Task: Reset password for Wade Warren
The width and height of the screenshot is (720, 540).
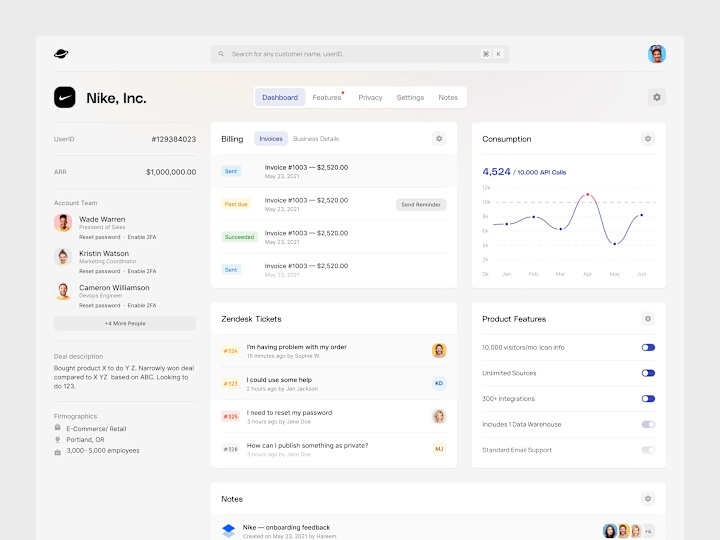Action: (x=100, y=237)
